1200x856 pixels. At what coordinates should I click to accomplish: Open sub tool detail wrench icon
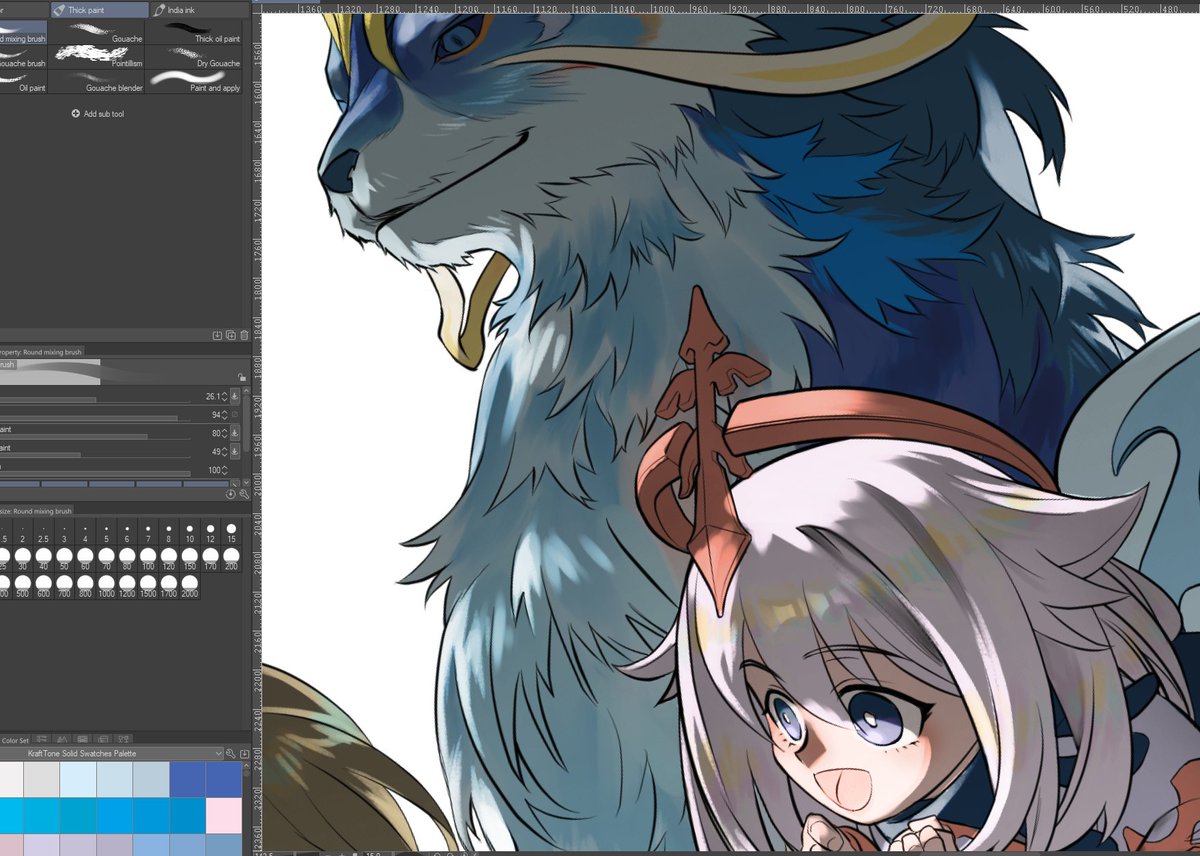point(243,494)
